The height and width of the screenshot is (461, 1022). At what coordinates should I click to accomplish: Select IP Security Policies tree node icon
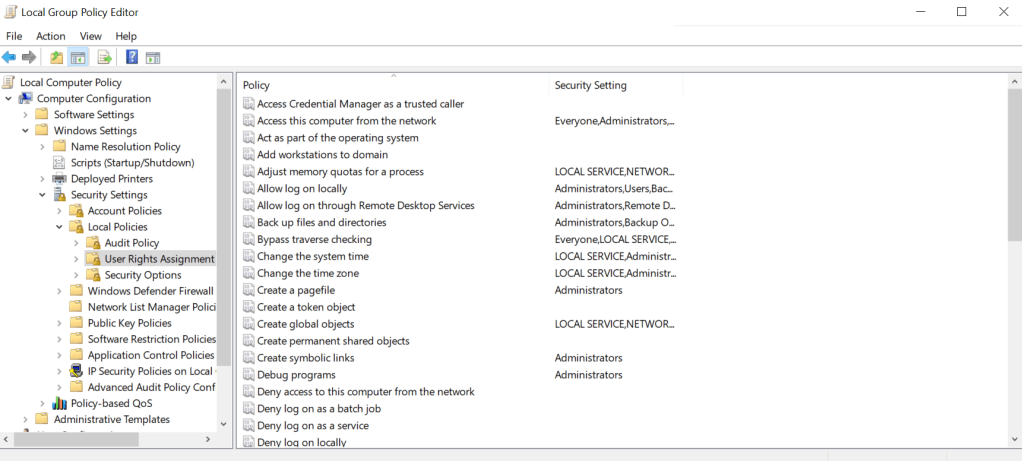[x=76, y=371]
